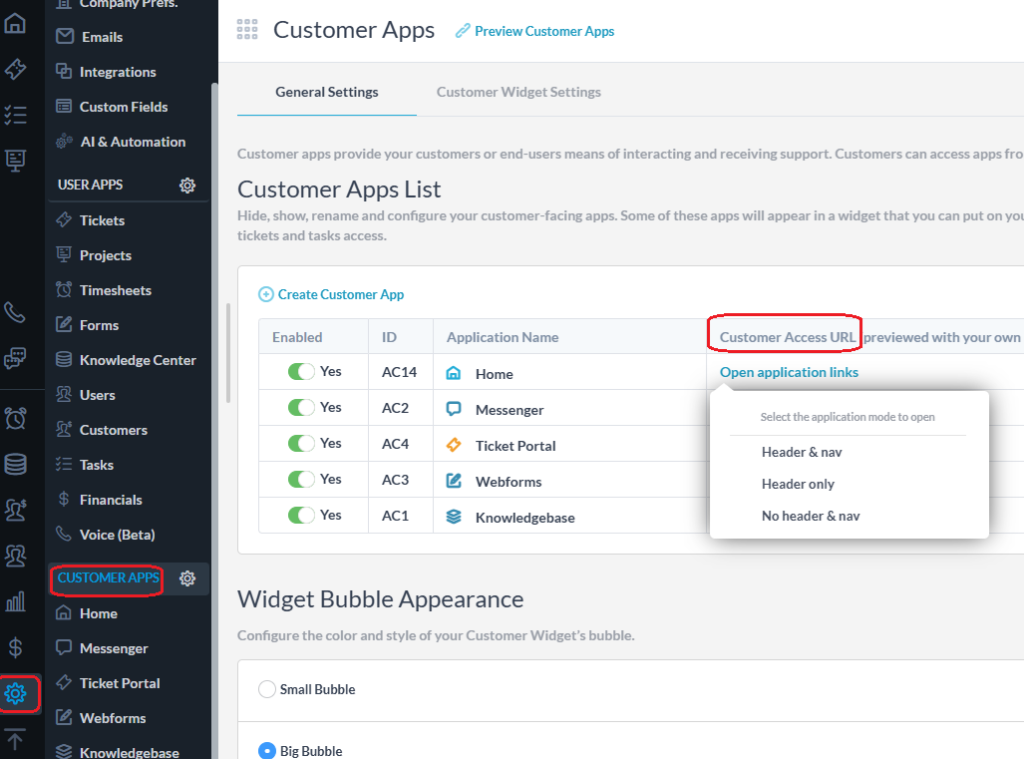
Task: Disable the Messenger app toggle
Action: point(301,408)
